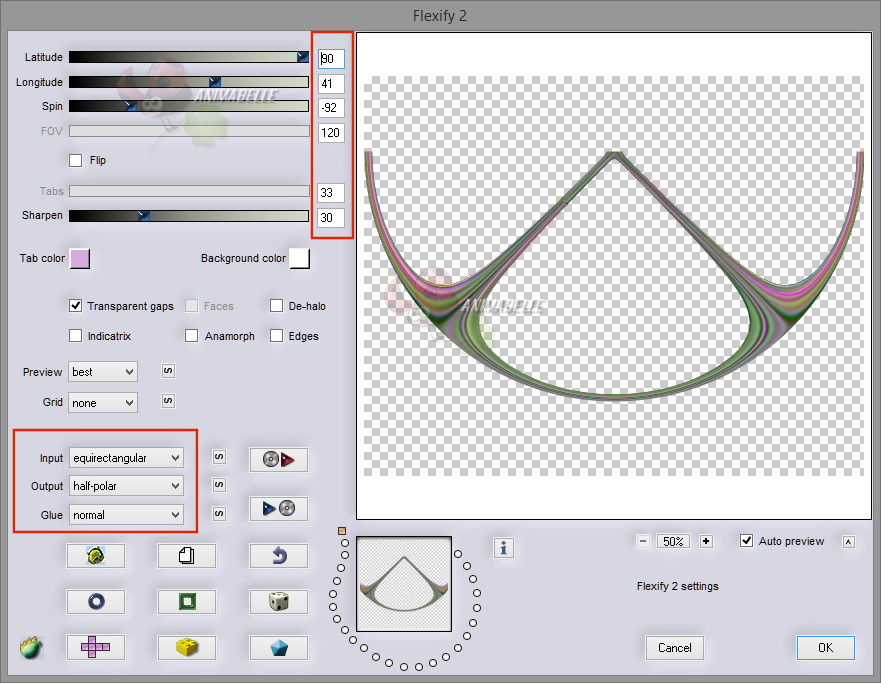Click the Spin slider track
The image size is (881, 683).
point(189,106)
